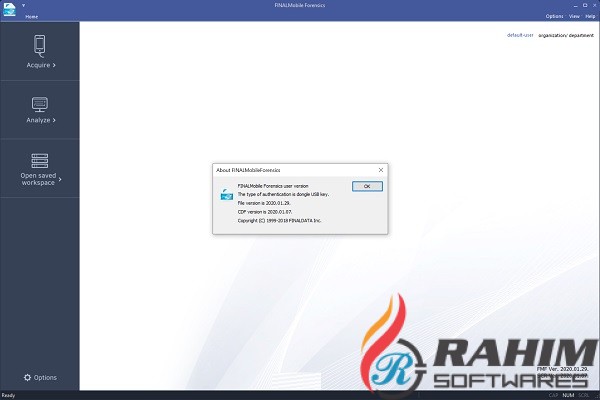
Task: Expand the Open saved workspace chevron
Action: (60, 179)
